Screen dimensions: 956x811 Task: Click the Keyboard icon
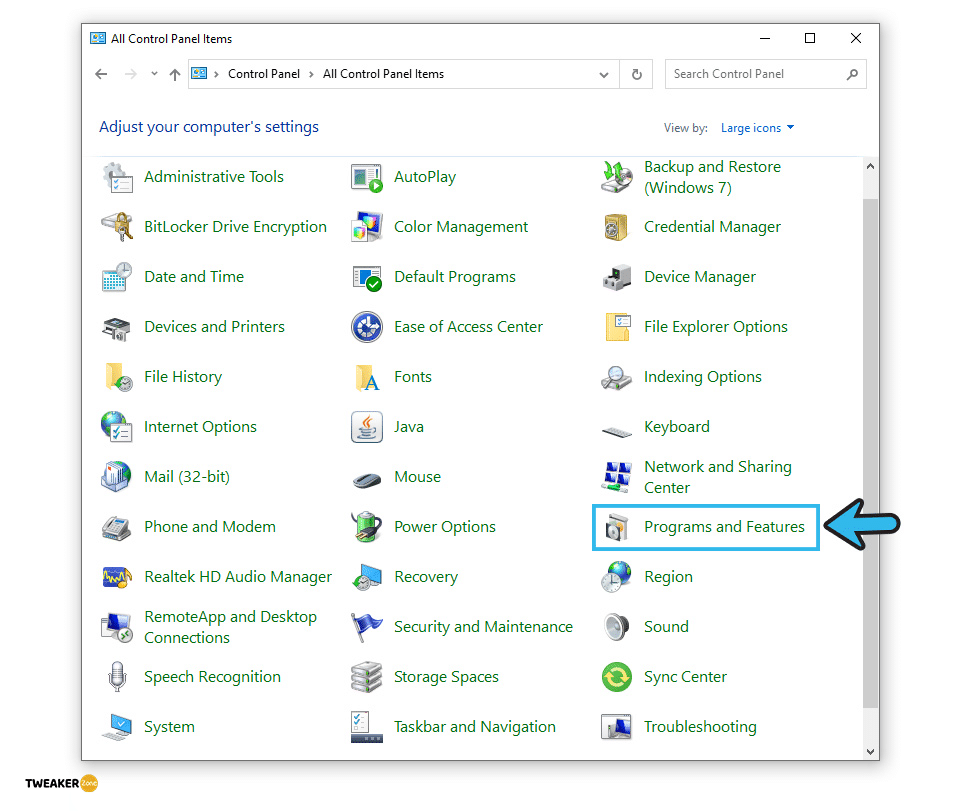click(617, 432)
